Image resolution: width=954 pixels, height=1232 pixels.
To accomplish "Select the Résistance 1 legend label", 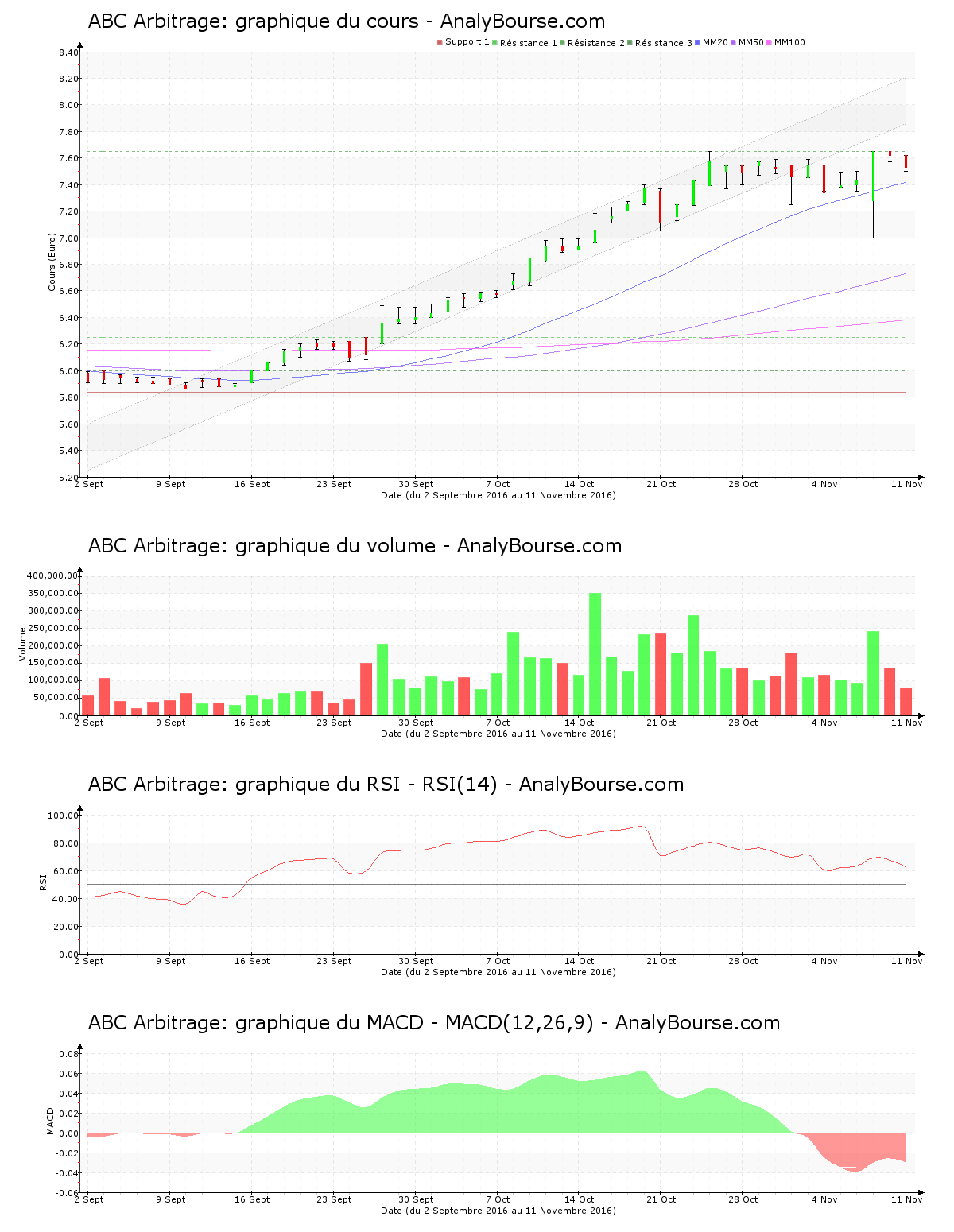I will (528, 42).
